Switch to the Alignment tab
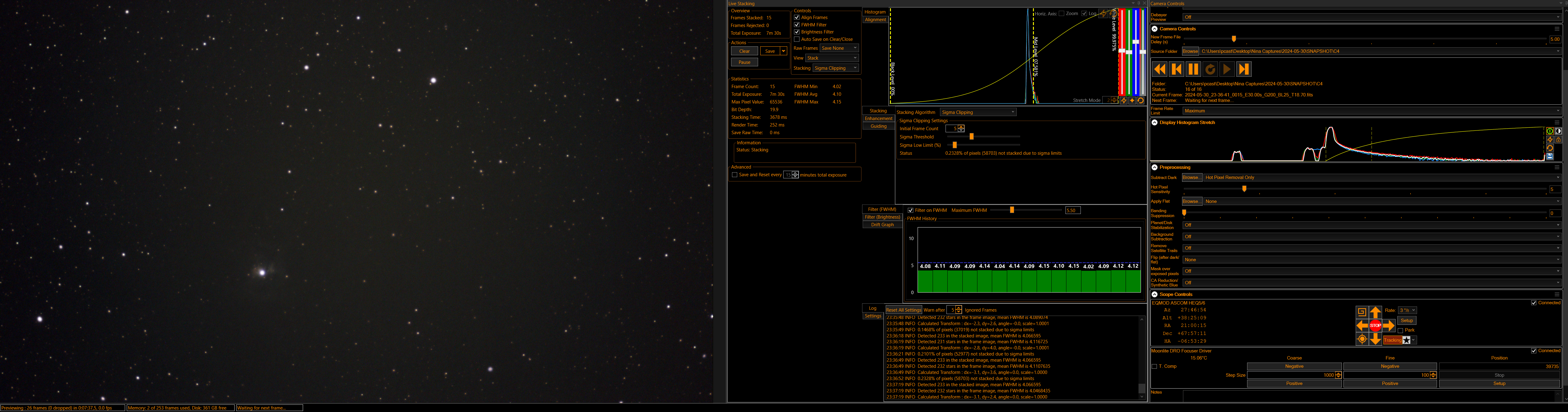The width and height of the screenshot is (1568, 412). (x=875, y=20)
